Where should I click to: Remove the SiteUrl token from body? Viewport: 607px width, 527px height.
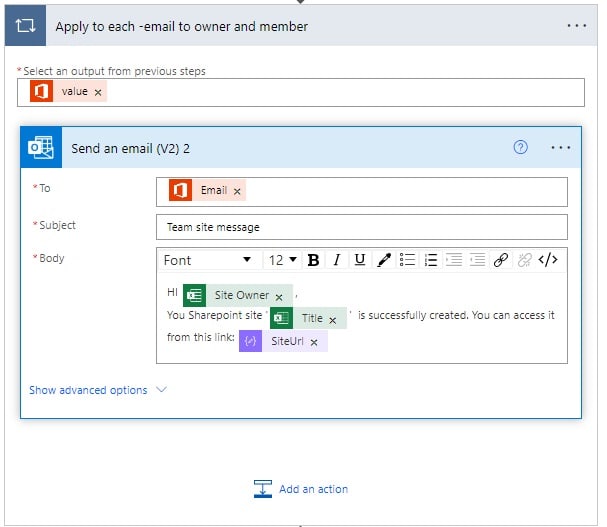pos(314,342)
